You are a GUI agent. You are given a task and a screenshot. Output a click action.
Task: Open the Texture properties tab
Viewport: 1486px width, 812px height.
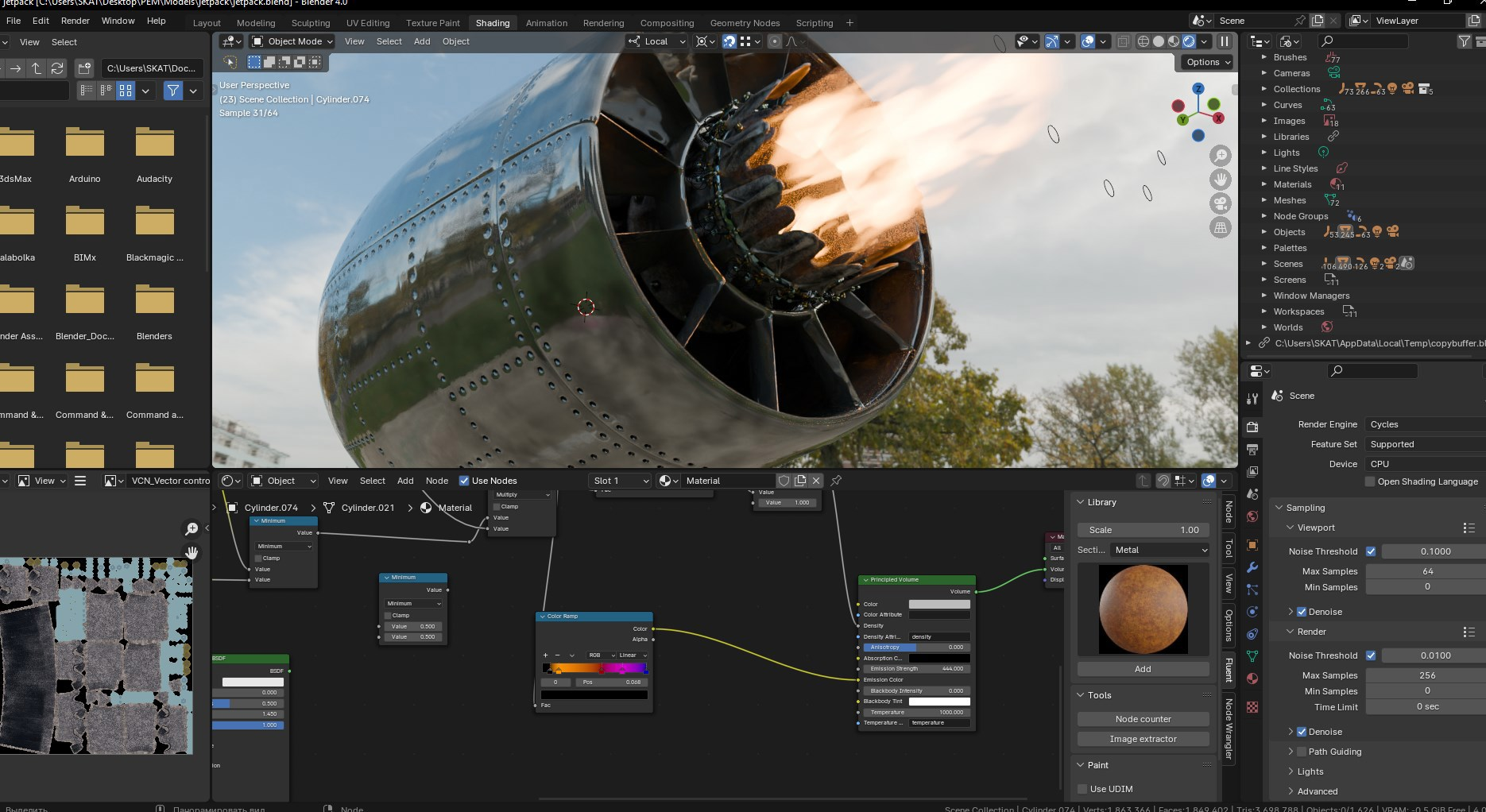(x=1252, y=706)
